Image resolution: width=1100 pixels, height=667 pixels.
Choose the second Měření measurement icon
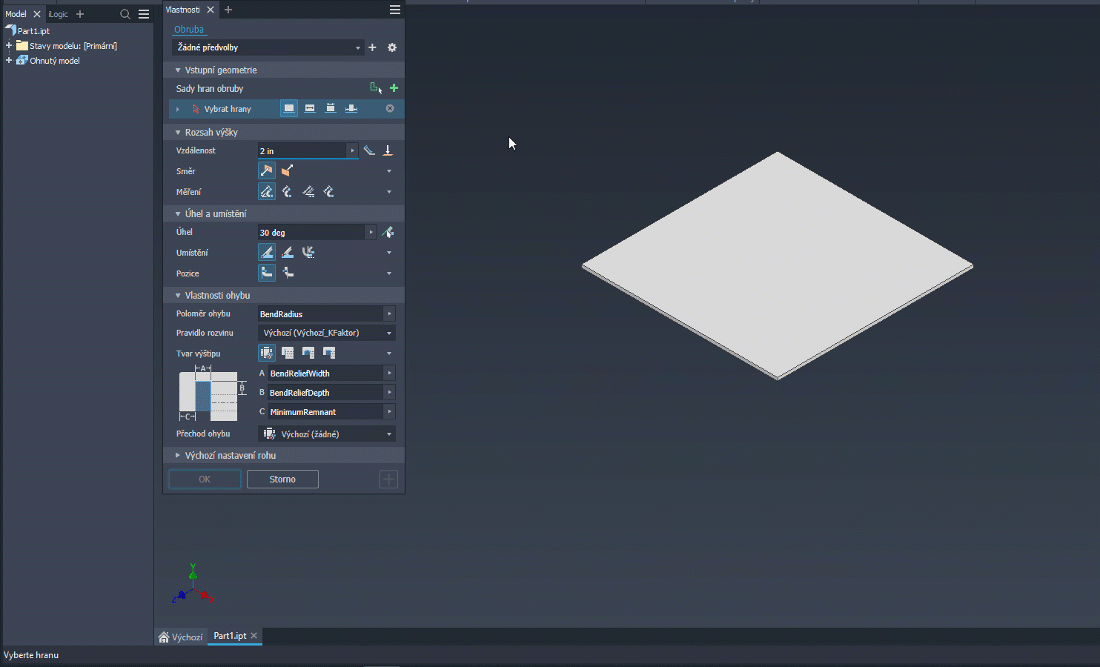tap(287, 191)
